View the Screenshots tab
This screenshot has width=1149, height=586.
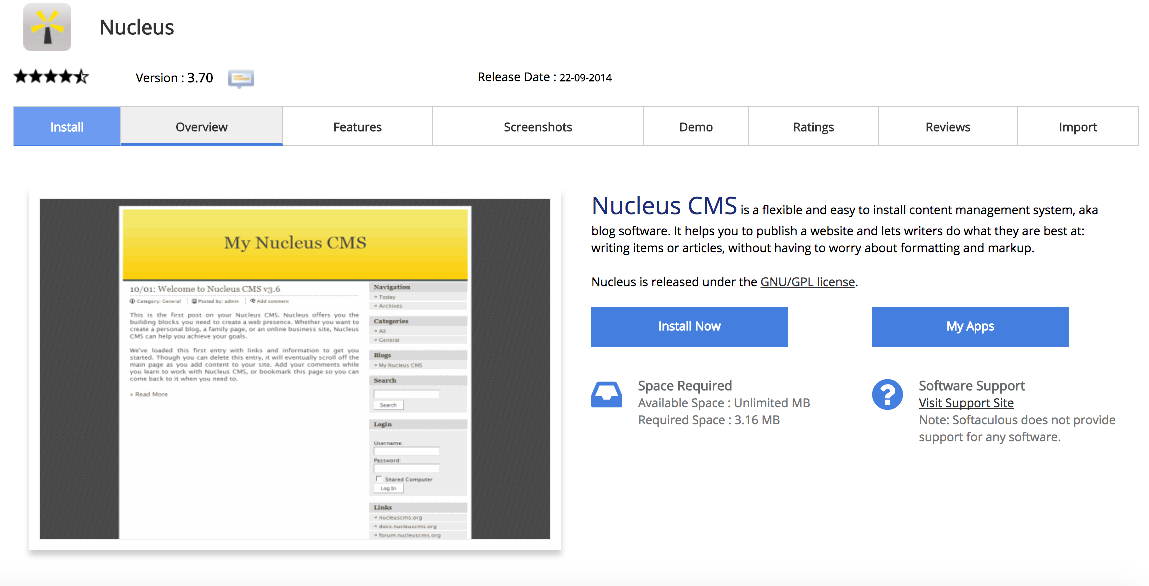pos(538,127)
